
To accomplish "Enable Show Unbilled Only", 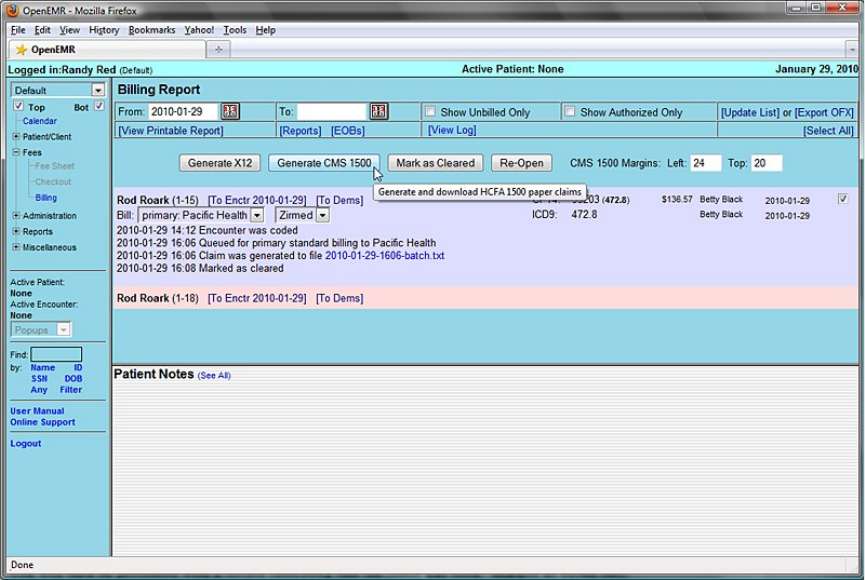I will [x=430, y=111].
